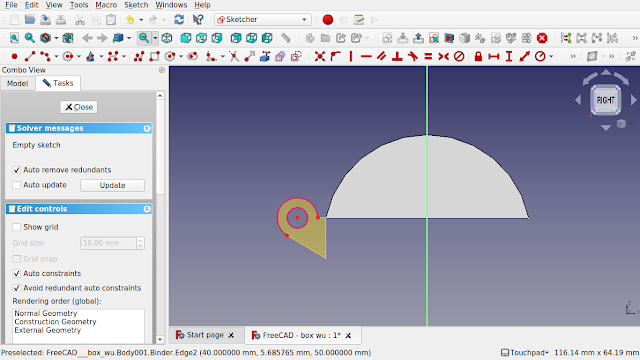Select the Create rectangle tool
The width and height of the screenshot is (640, 360).
(x=155, y=56)
